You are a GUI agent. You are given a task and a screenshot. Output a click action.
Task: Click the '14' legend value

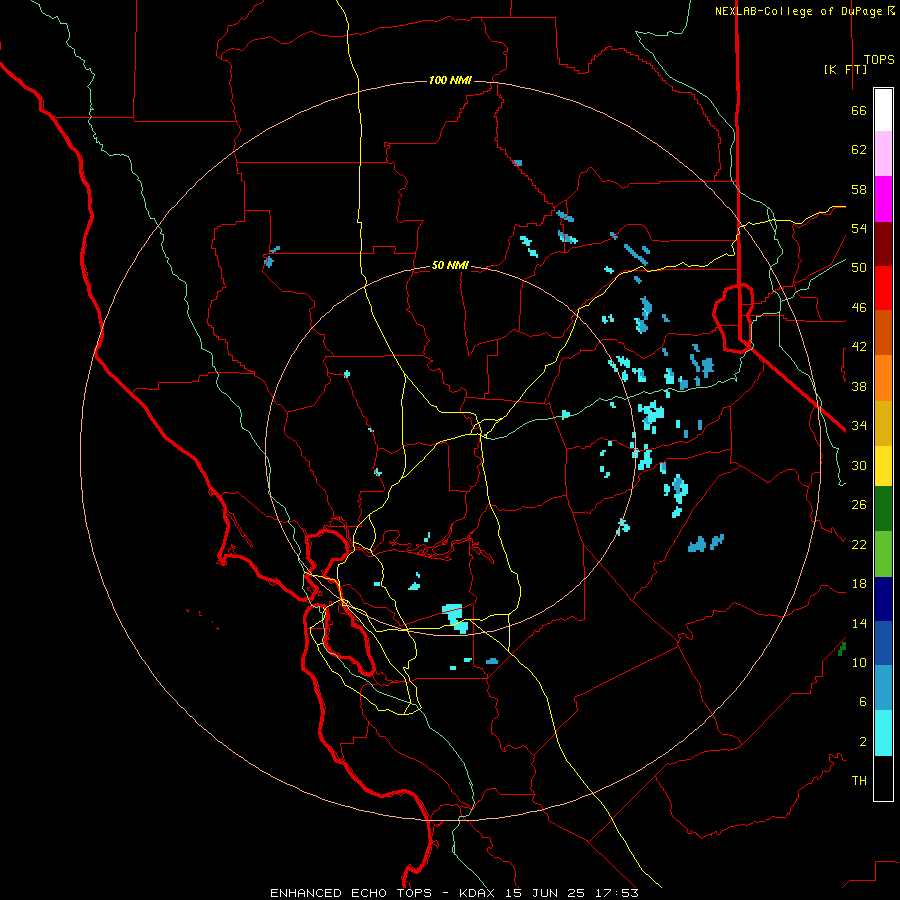click(x=859, y=623)
